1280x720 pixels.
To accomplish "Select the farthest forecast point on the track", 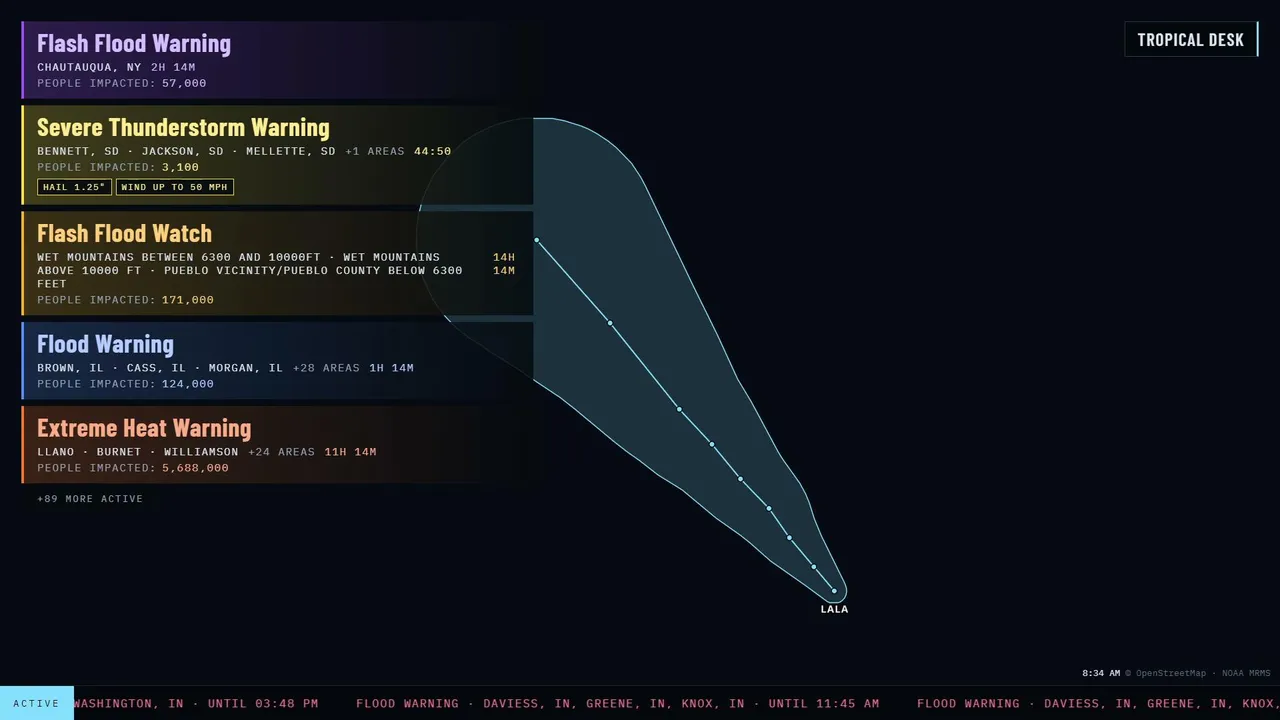I will (537, 240).
